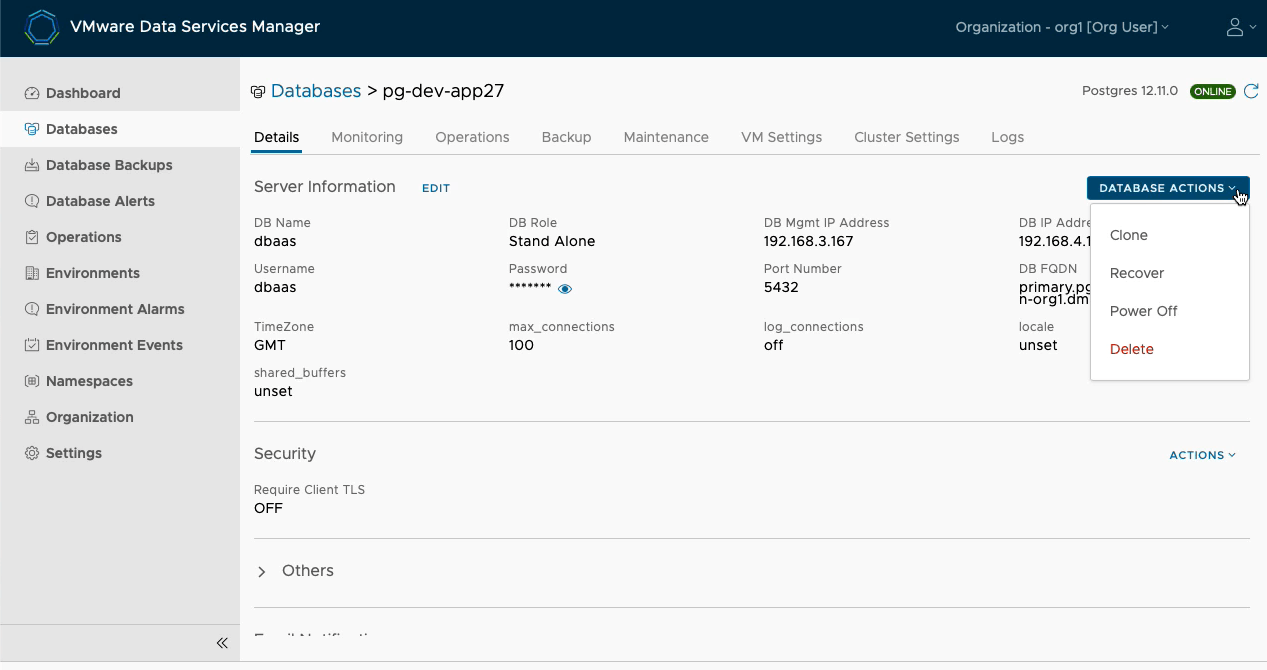
Task: Click the Require Client TLS OFF value
Action: 268,508
